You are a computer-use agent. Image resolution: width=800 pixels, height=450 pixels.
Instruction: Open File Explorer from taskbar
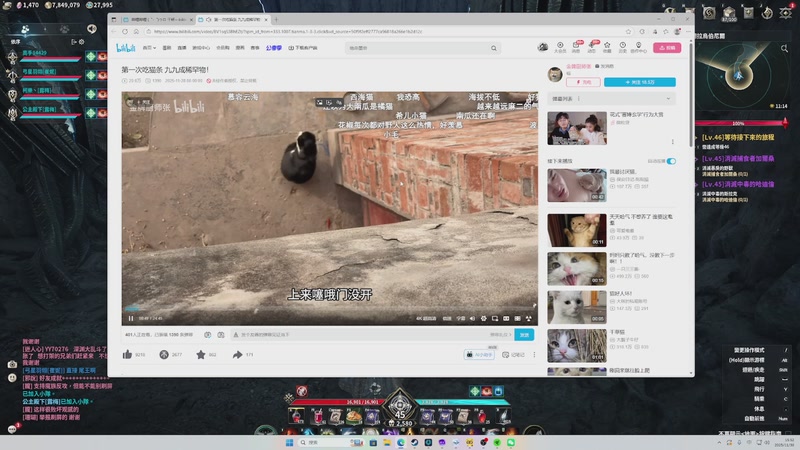(387, 442)
